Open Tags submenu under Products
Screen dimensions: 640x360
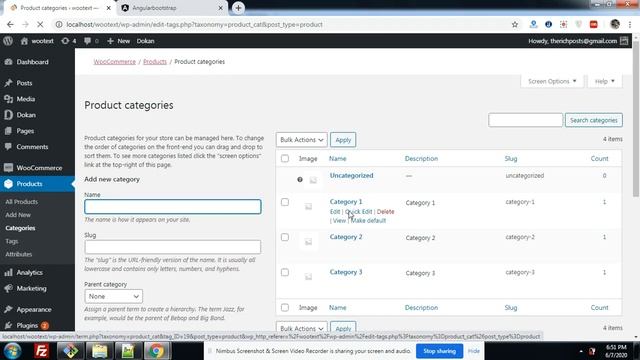[12, 241]
